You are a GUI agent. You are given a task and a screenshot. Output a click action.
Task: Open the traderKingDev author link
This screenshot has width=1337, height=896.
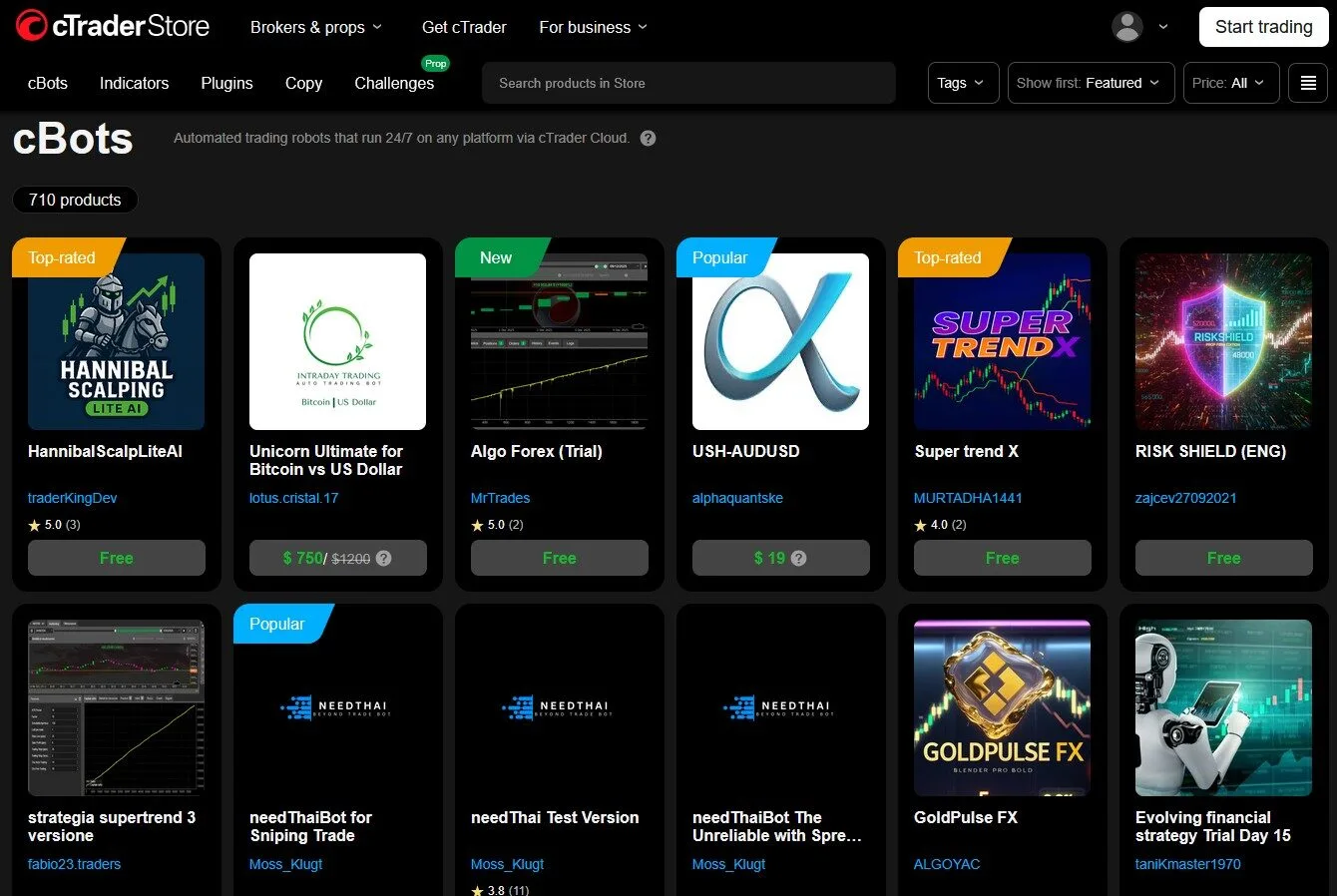pos(73,498)
